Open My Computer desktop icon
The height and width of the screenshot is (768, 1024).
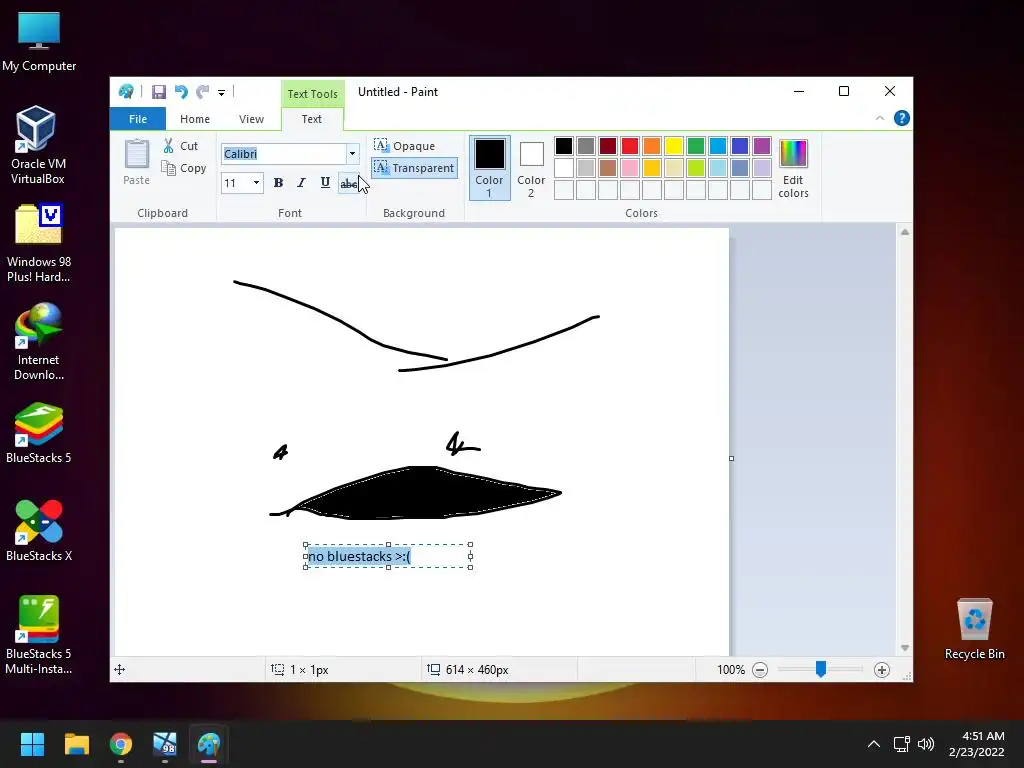(39, 42)
